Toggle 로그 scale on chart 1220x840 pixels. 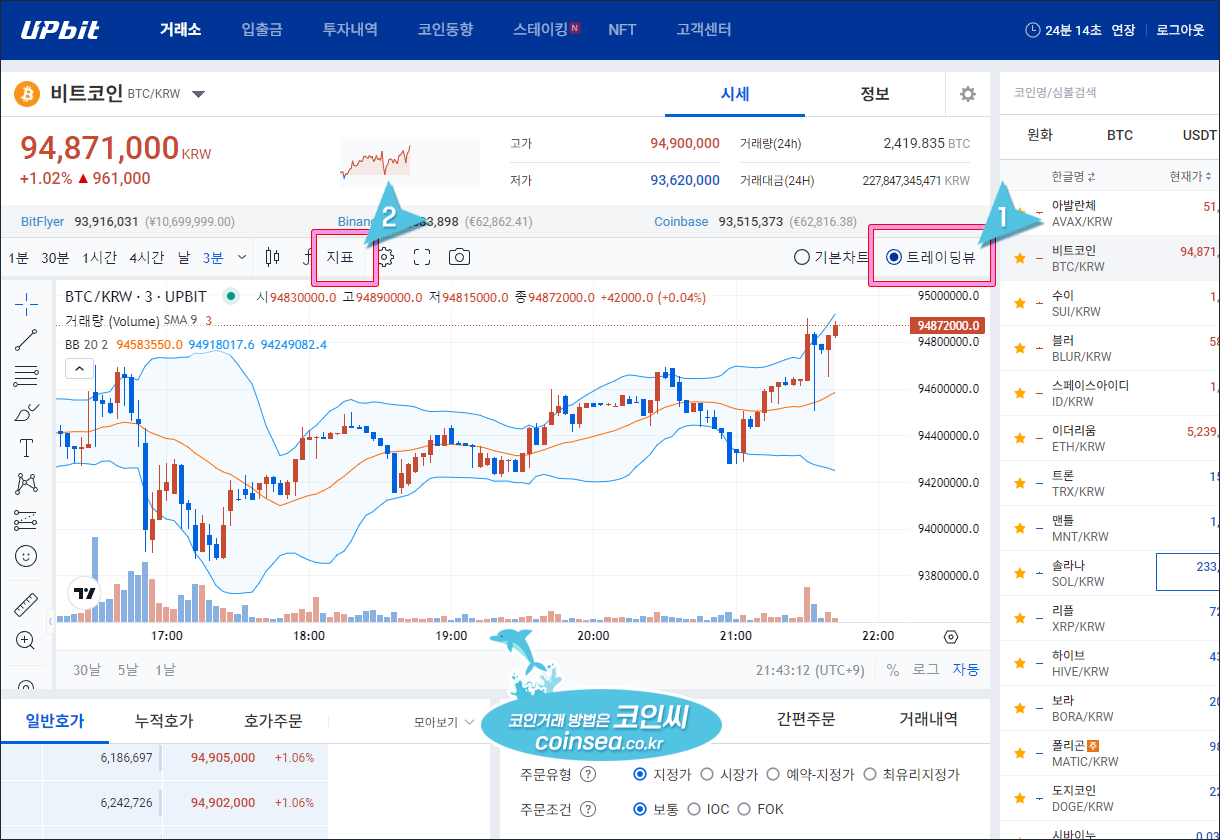coord(926,669)
